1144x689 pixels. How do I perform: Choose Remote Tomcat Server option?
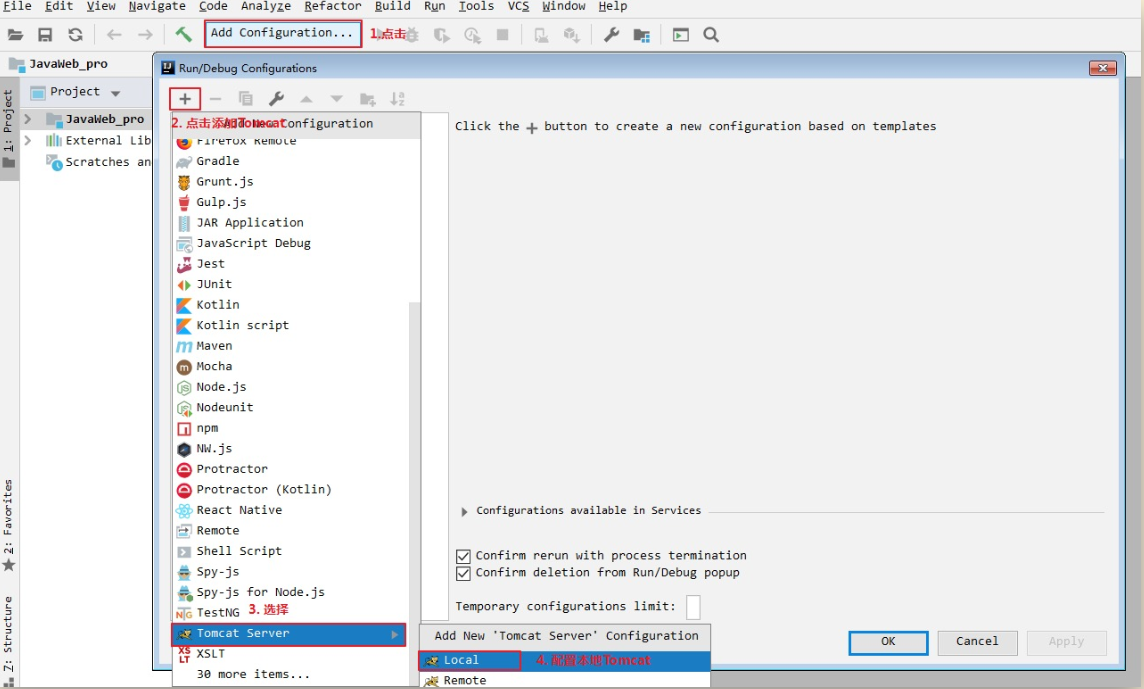(x=565, y=680)
